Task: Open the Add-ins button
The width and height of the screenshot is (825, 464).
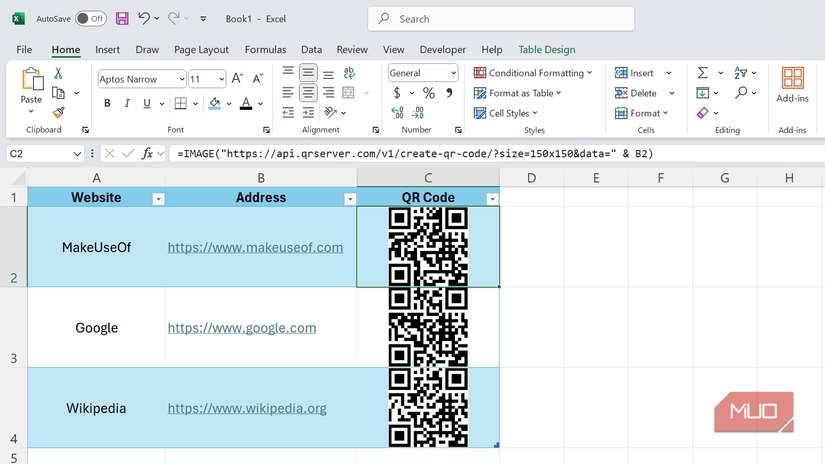Action: (x=792, y=85)
